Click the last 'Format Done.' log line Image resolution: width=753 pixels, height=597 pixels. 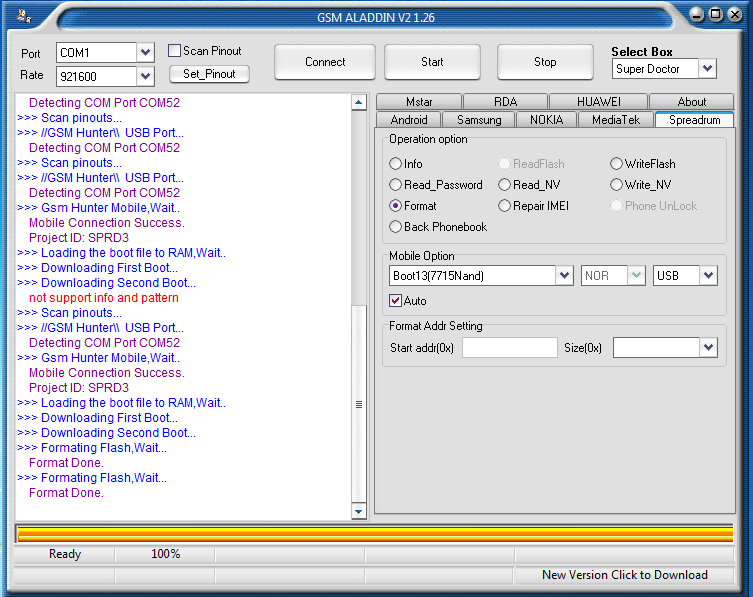[x=66, y=493]
